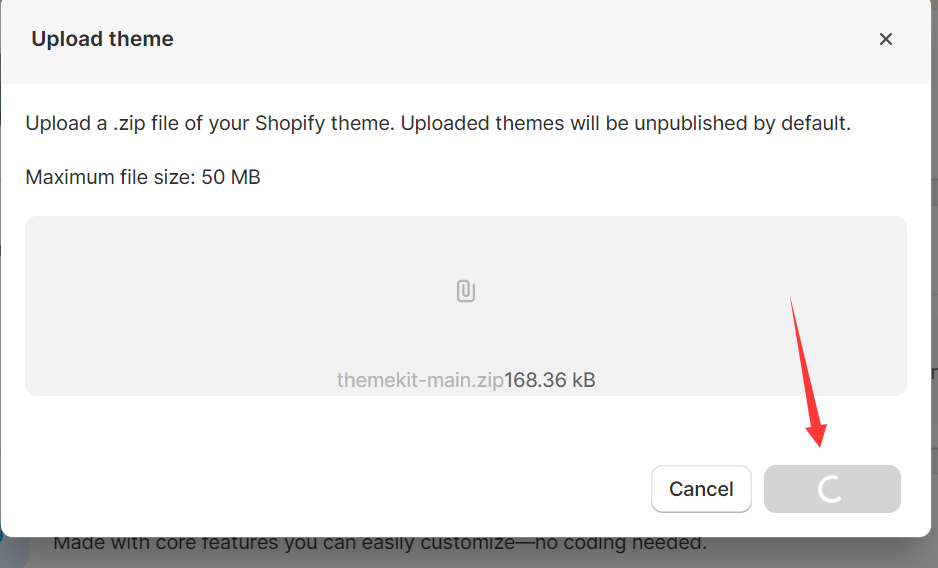The image size is (938, 568).
Task: Click the paperclip attachment icon
Action: [465, 291]
